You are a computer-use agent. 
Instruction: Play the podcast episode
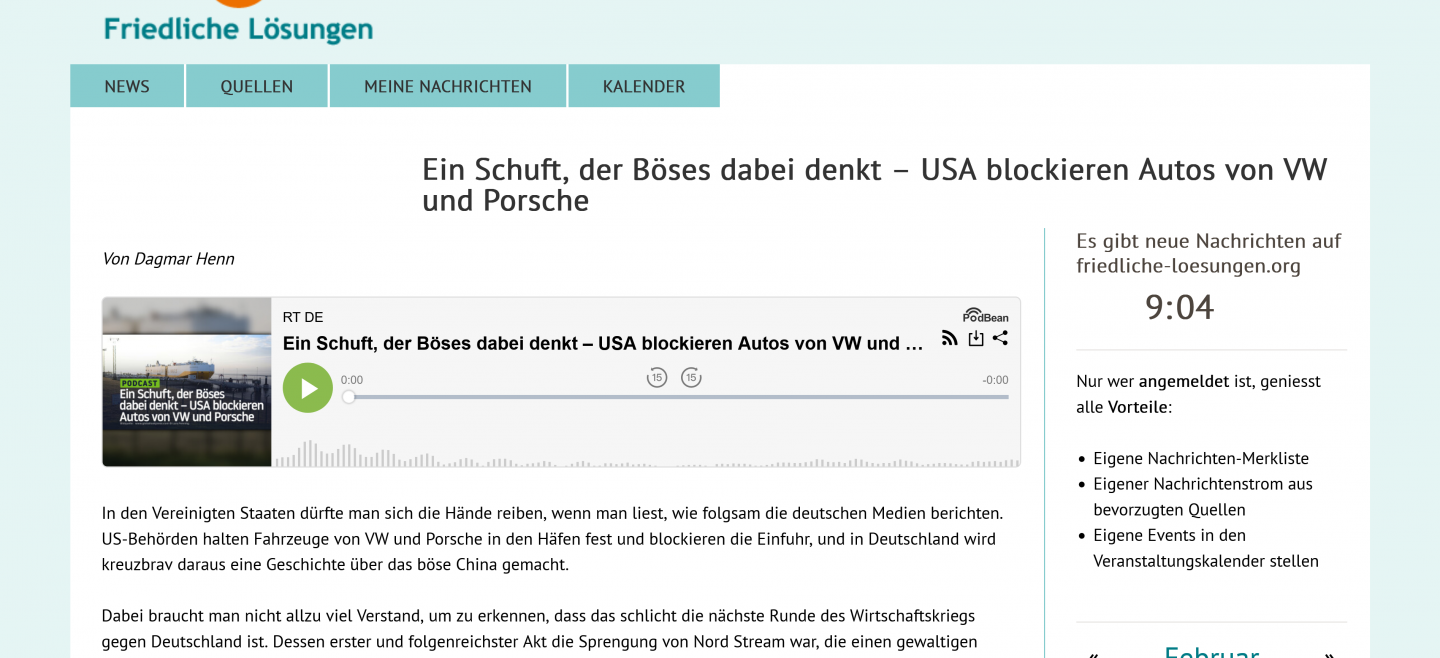307,388
